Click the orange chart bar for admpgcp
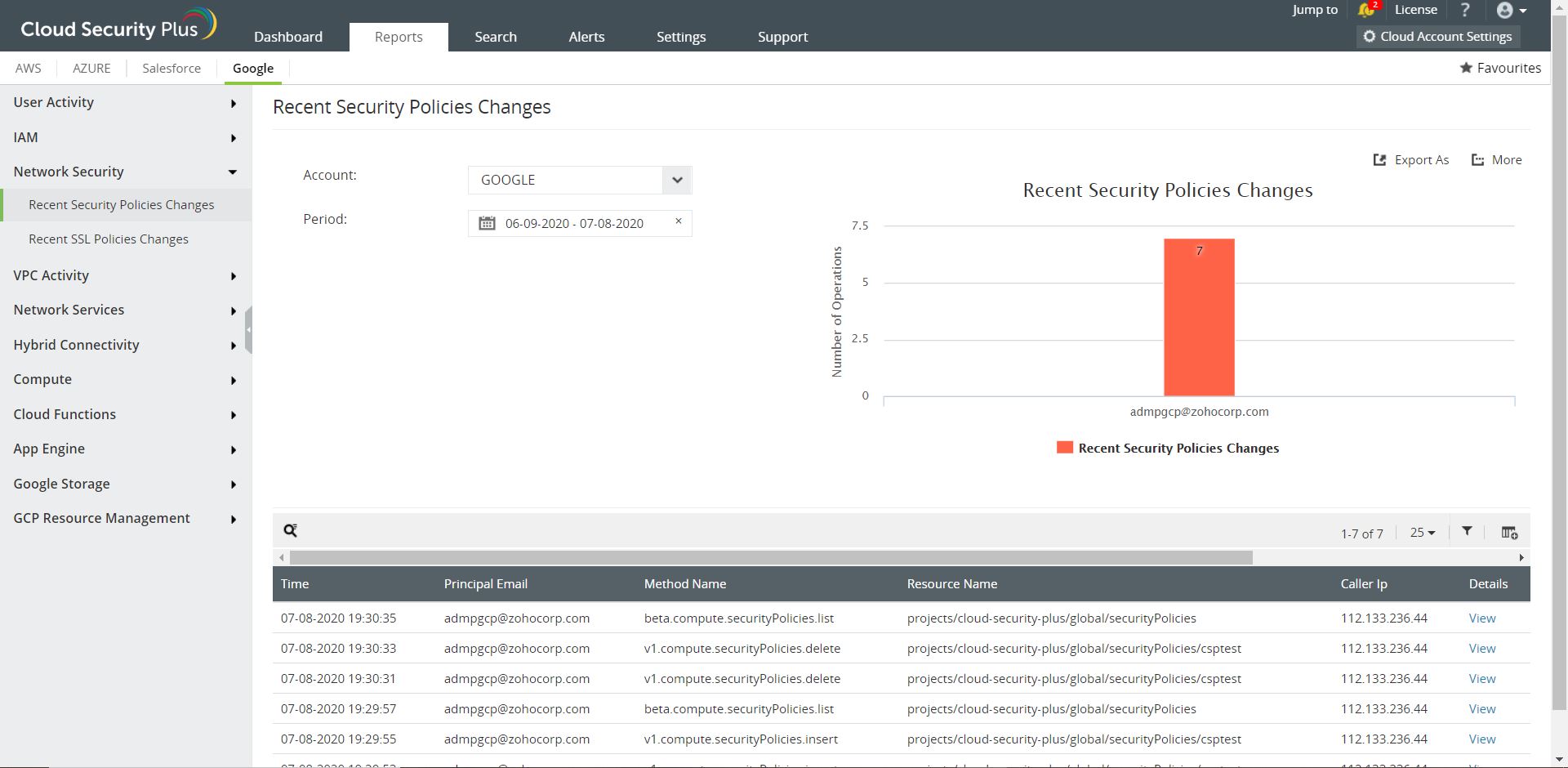 click(x=1199, y=317)
